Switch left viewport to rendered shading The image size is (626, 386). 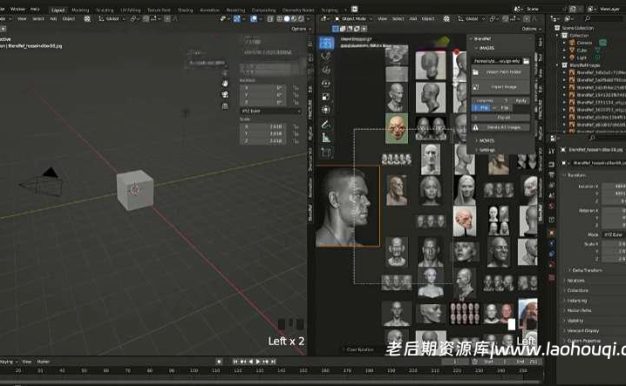301,19
